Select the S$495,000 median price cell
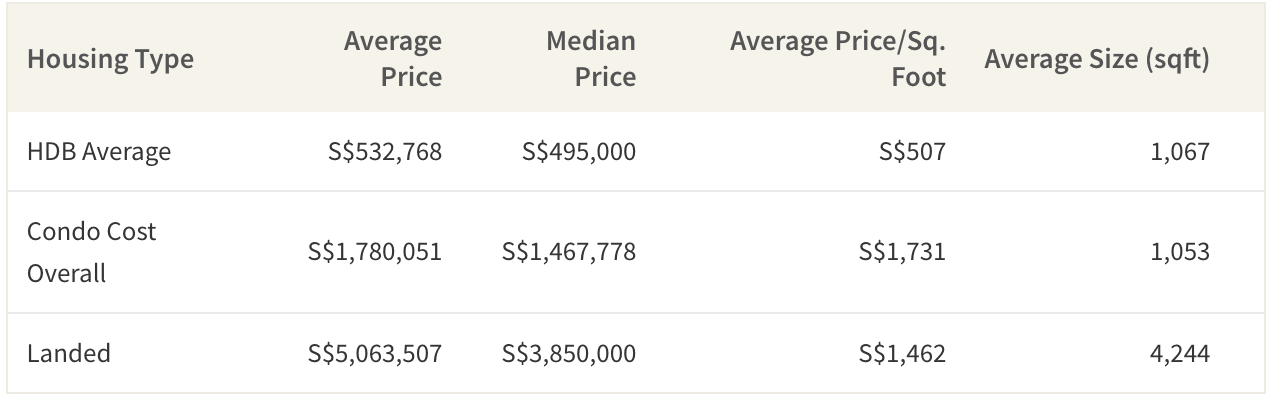Screen dimensions: 1270x394 point(579,151)
